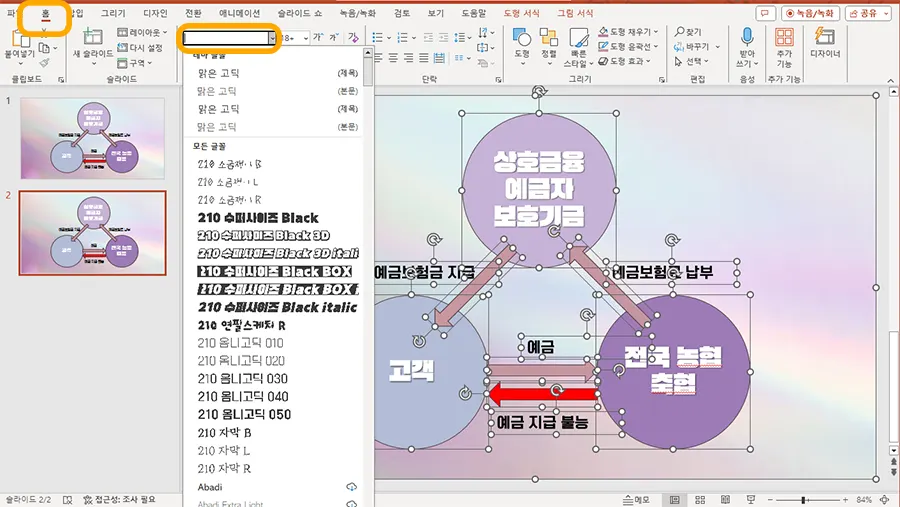Switch to reading view icon

[726, 500]
